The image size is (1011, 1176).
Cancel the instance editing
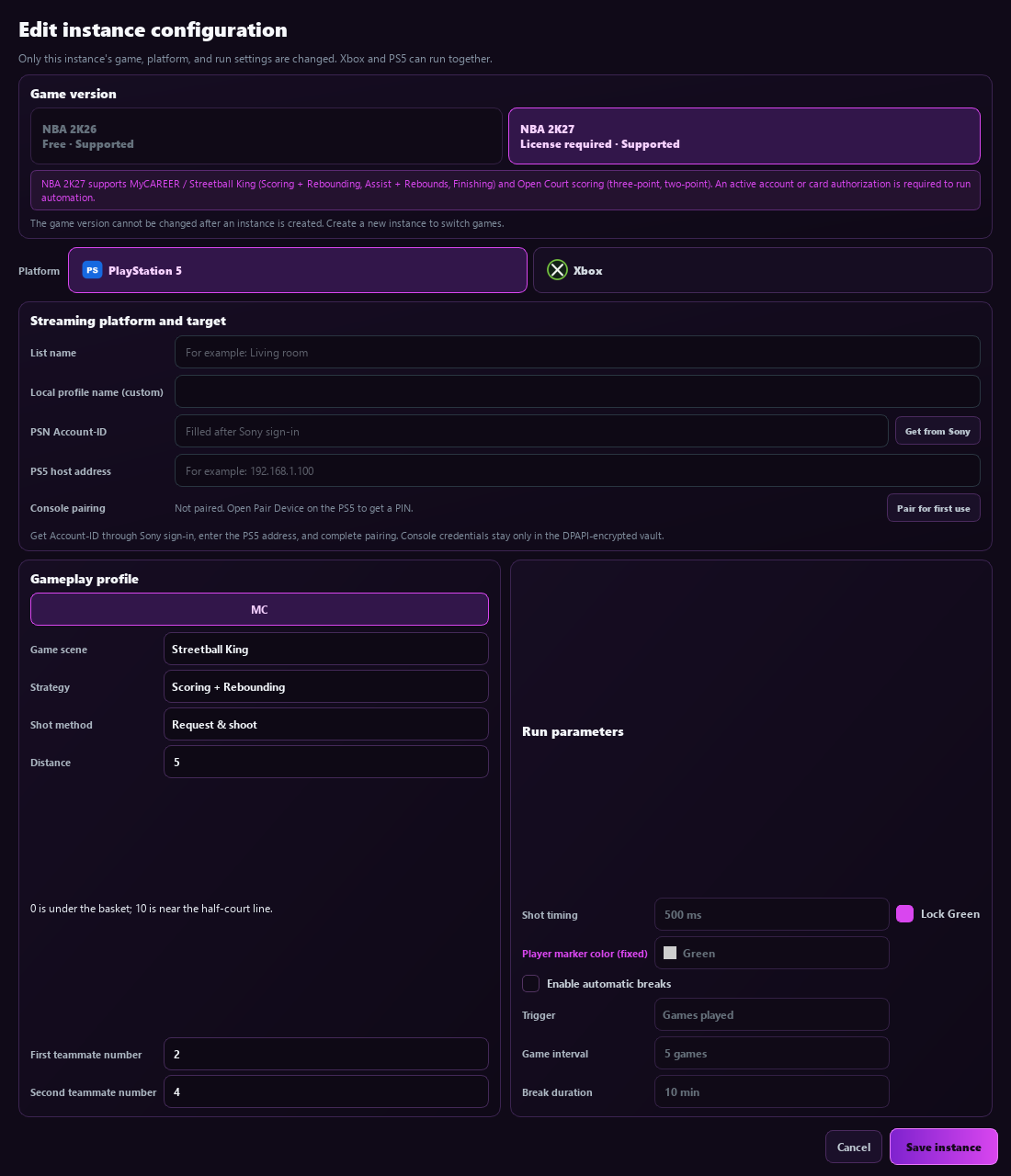(854, 1147)
